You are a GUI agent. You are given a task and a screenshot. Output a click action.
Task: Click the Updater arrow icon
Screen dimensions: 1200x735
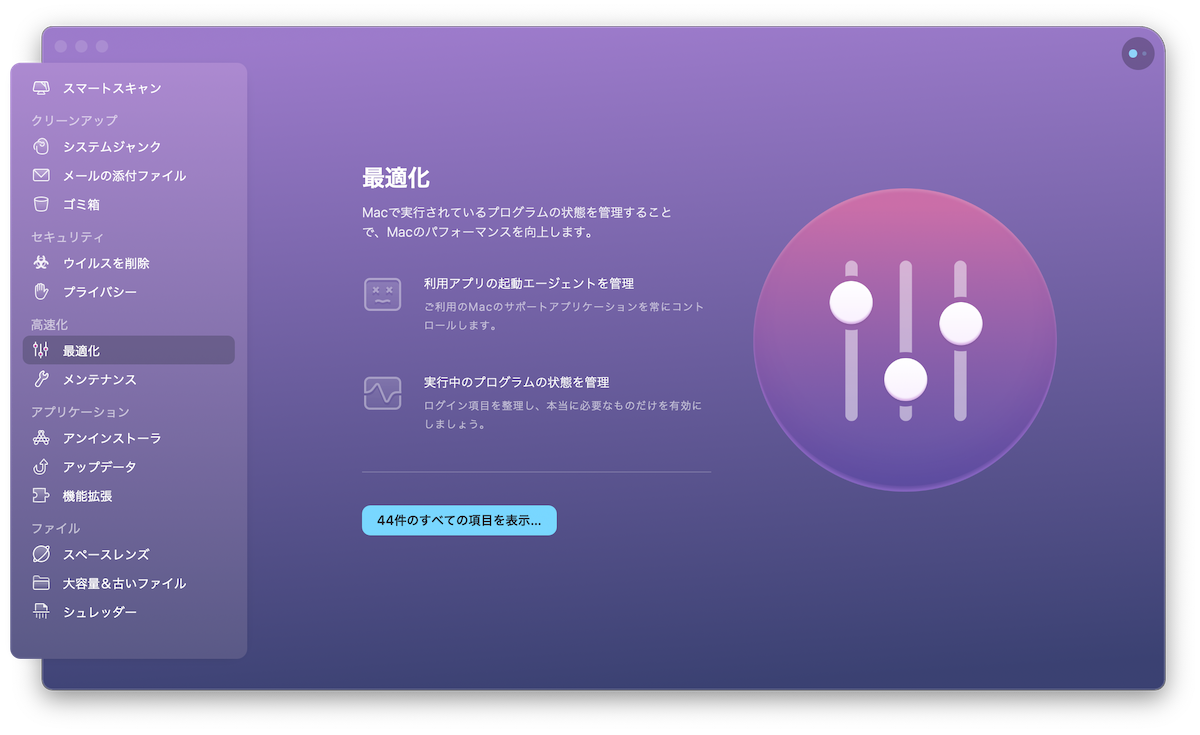click(41, 467)
